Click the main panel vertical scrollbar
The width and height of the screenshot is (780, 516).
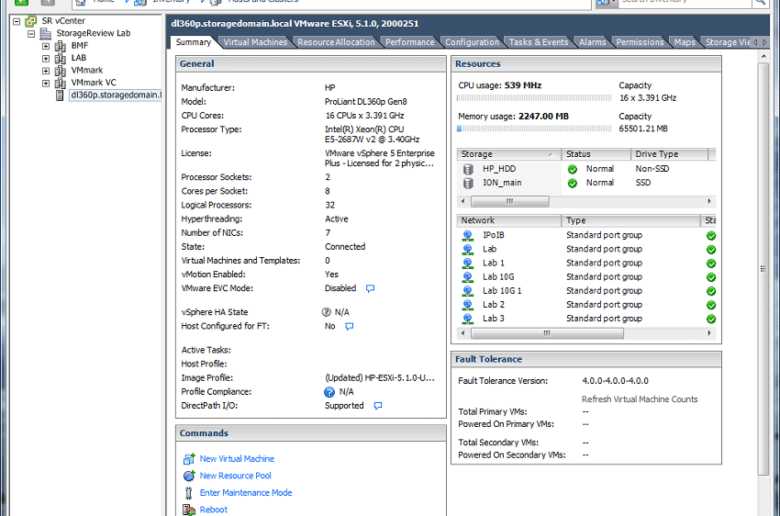(x=763, y=269)
